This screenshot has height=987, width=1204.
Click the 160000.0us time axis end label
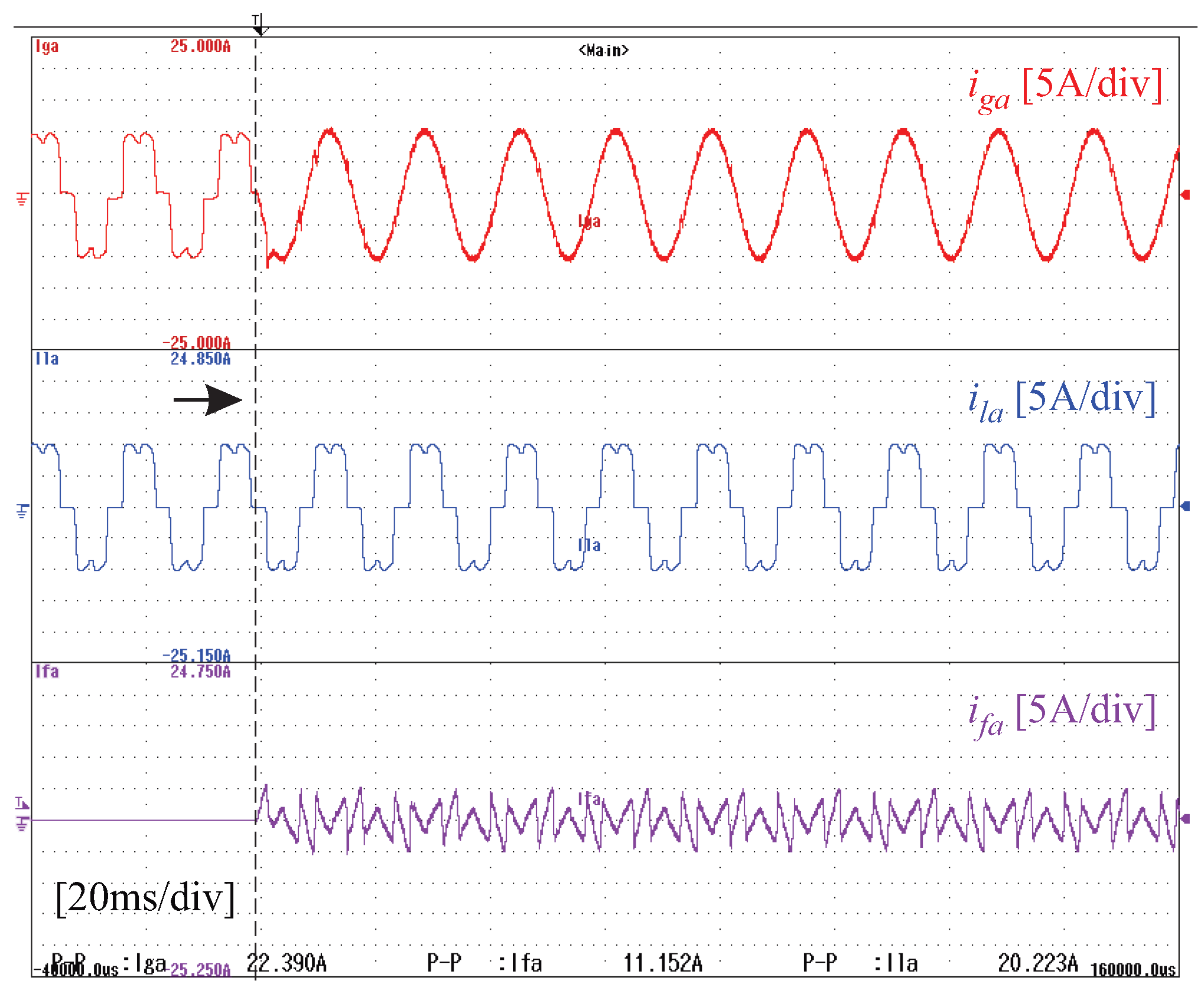[x=1133, y=970]
